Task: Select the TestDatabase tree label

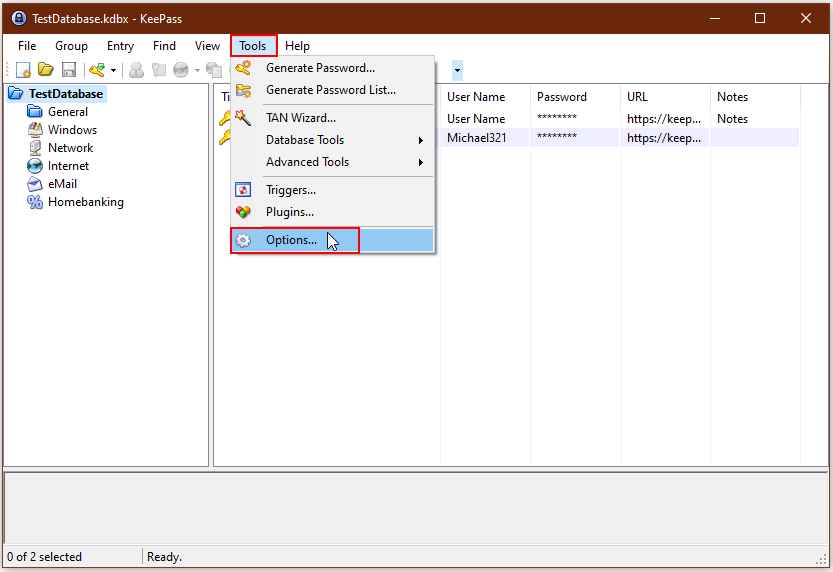Action: pos(66,94)
